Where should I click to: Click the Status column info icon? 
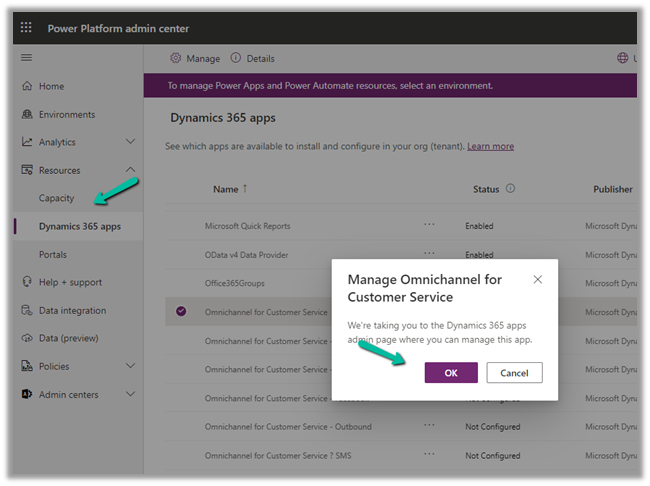coord(510,188)
